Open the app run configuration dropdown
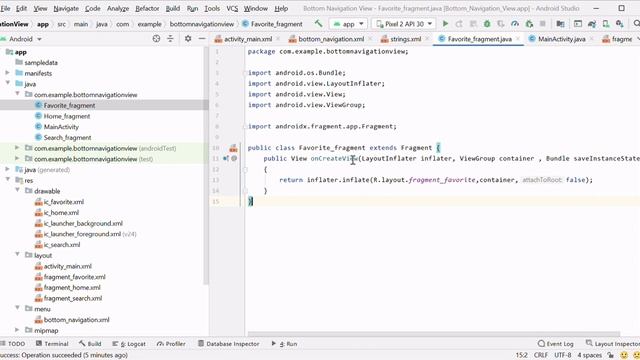640x360 pixels. (348, 24)
